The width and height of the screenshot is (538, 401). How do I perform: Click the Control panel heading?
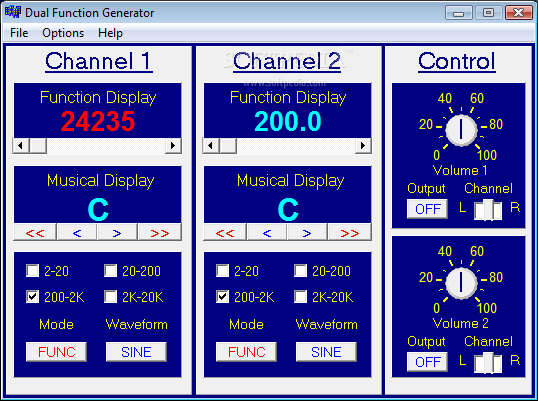457,62
